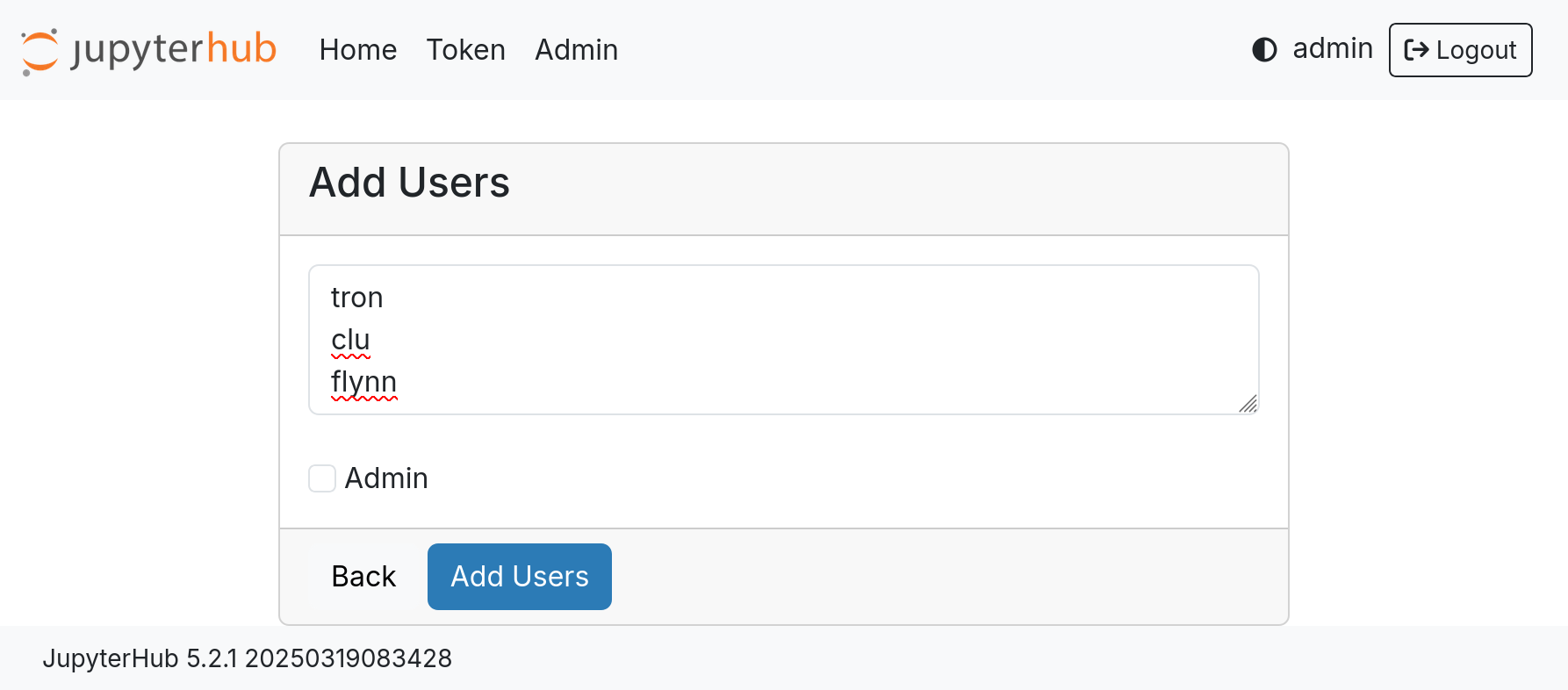The width and height of the screenshot is (1568, 690).
Task: Click the misspelled word clu
Action: tap(350, 340)
